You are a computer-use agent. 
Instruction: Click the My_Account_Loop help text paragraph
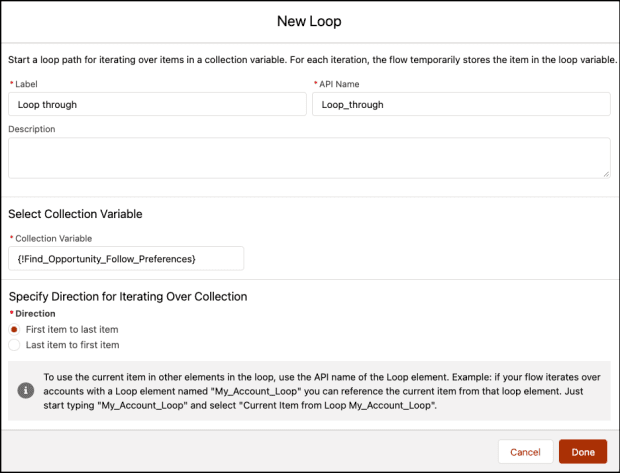click(322, 391)
